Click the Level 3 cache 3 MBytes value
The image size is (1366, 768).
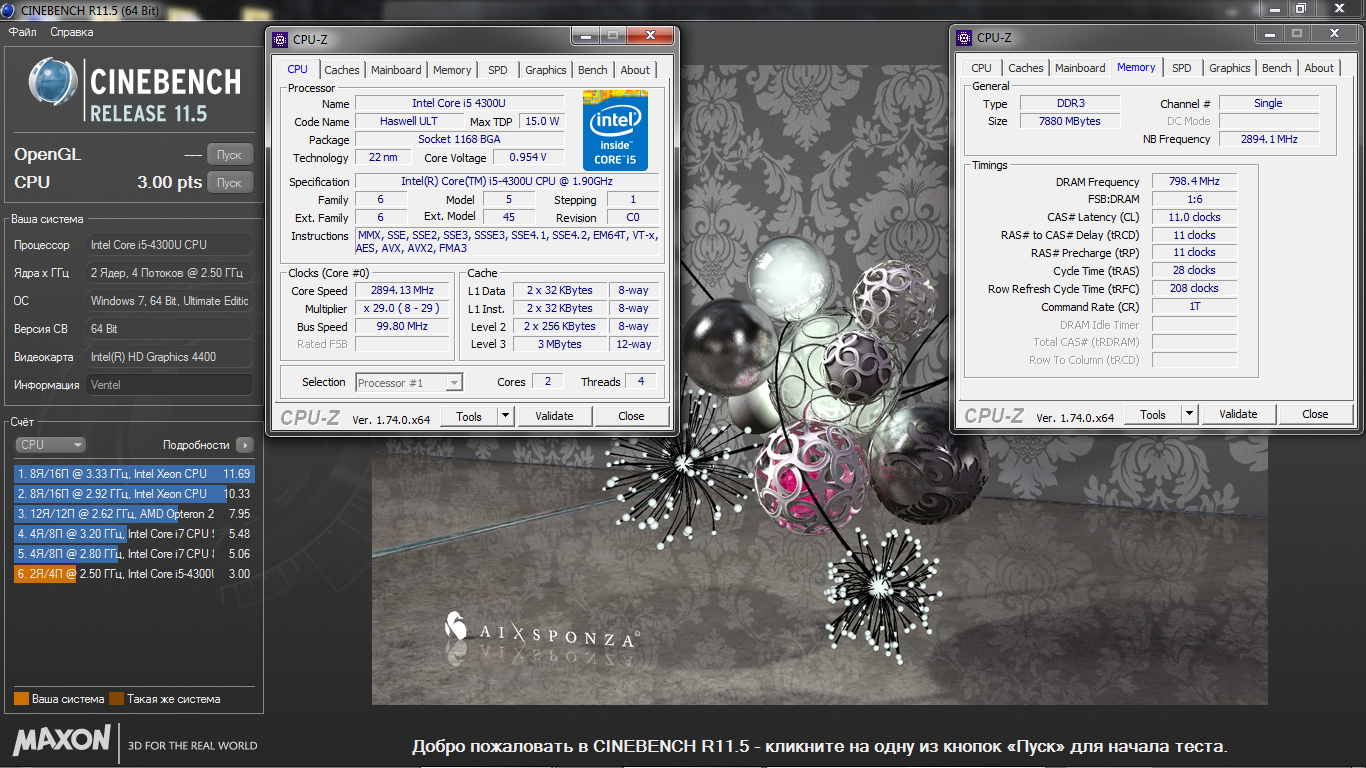point(562,345)
